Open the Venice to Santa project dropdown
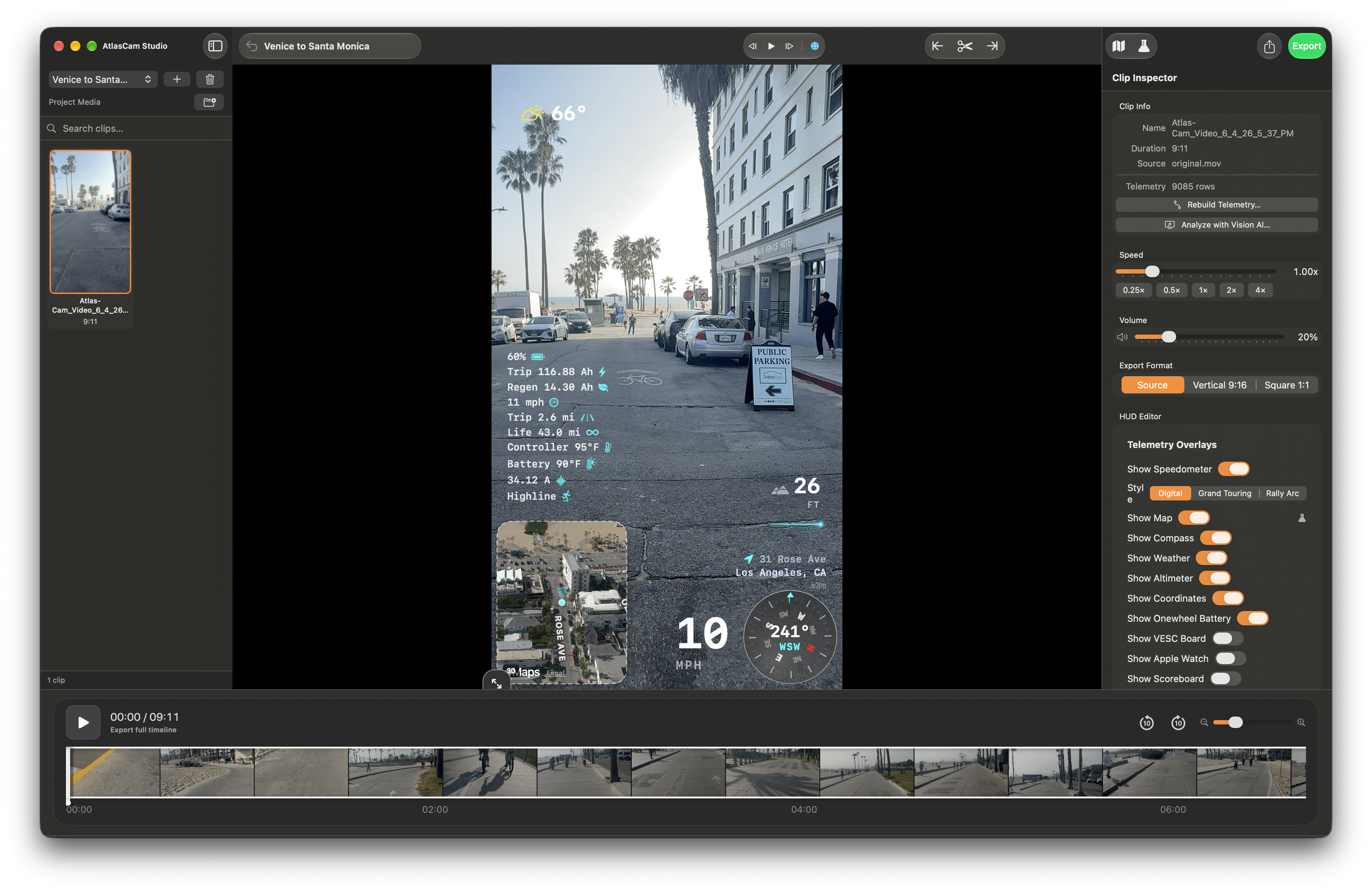 (103, 80)
